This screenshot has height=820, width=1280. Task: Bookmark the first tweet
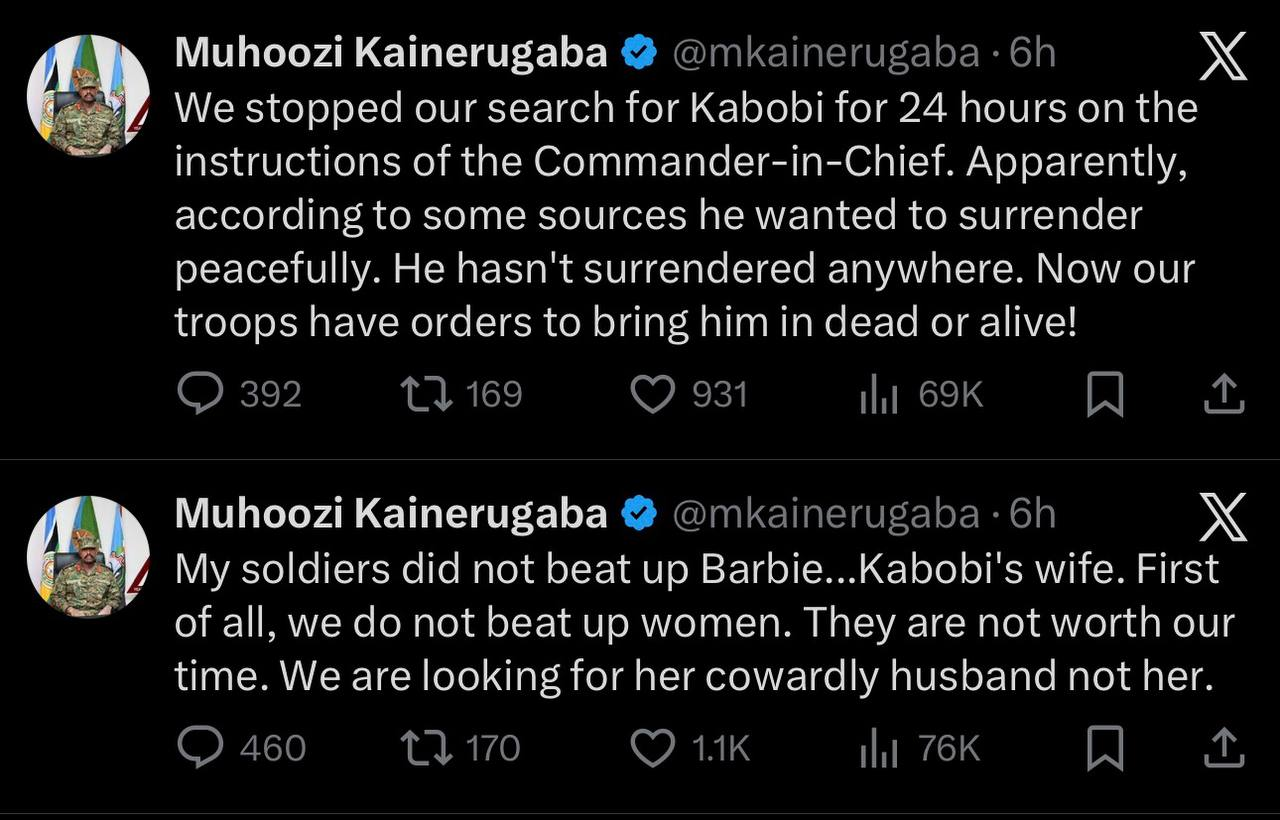pyautogui.click(x=1105, y=395)
